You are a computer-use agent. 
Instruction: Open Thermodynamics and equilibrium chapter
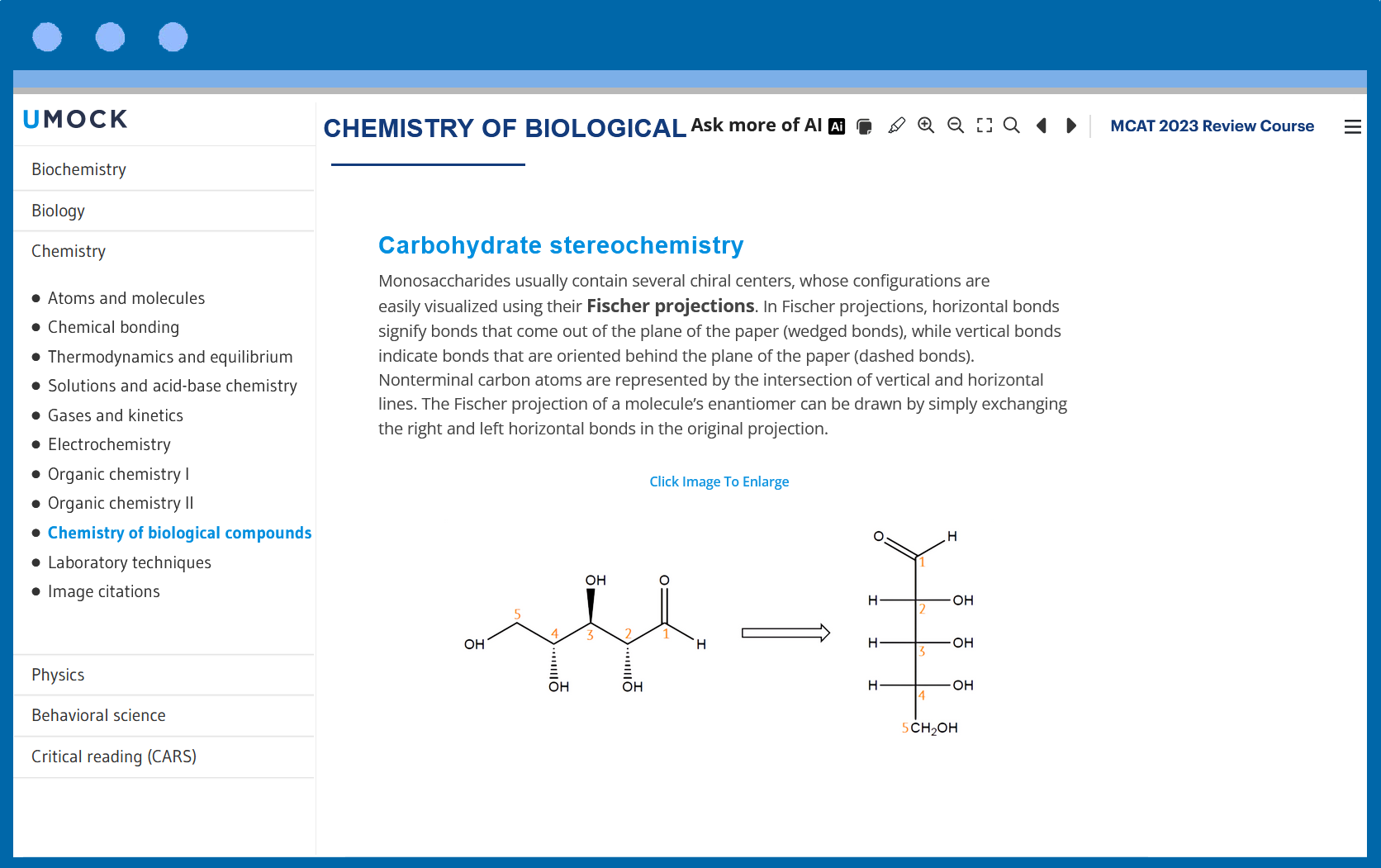coord(170,357)
